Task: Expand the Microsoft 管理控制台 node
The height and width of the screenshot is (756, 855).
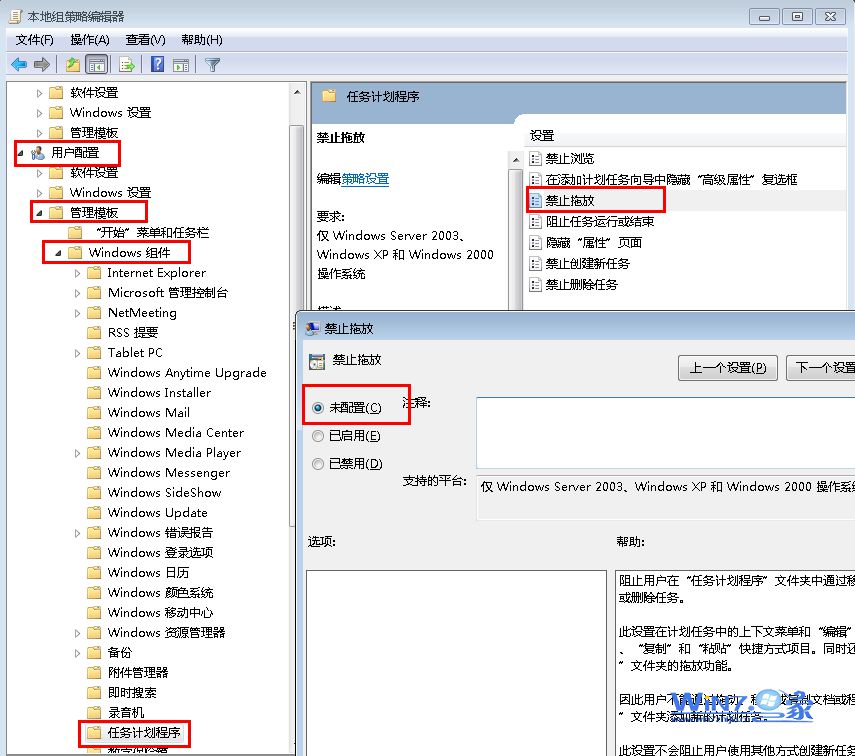Action: [77, 293]
